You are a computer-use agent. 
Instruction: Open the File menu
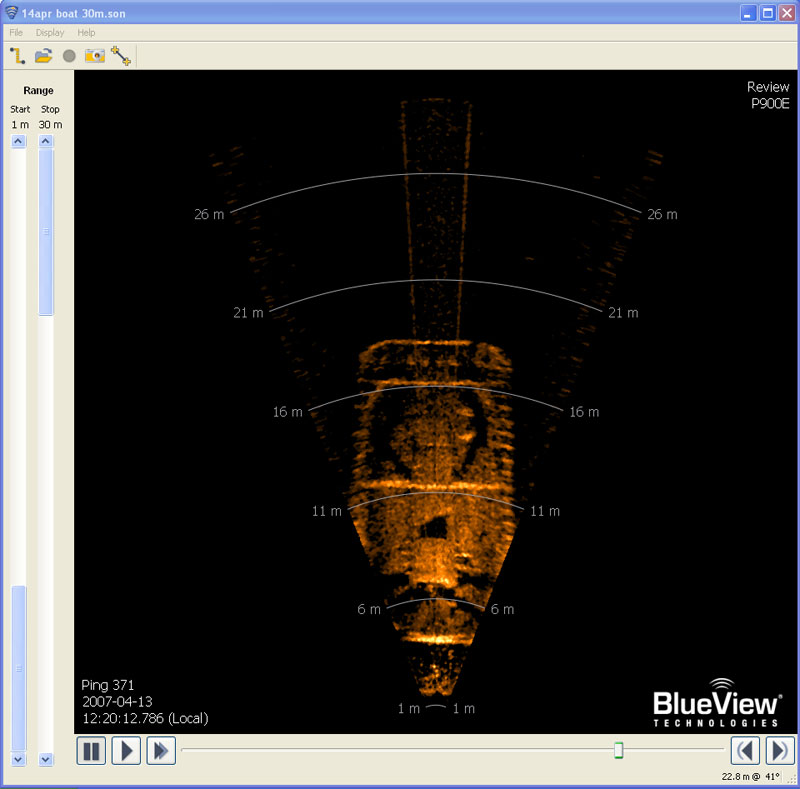(16, 32)
